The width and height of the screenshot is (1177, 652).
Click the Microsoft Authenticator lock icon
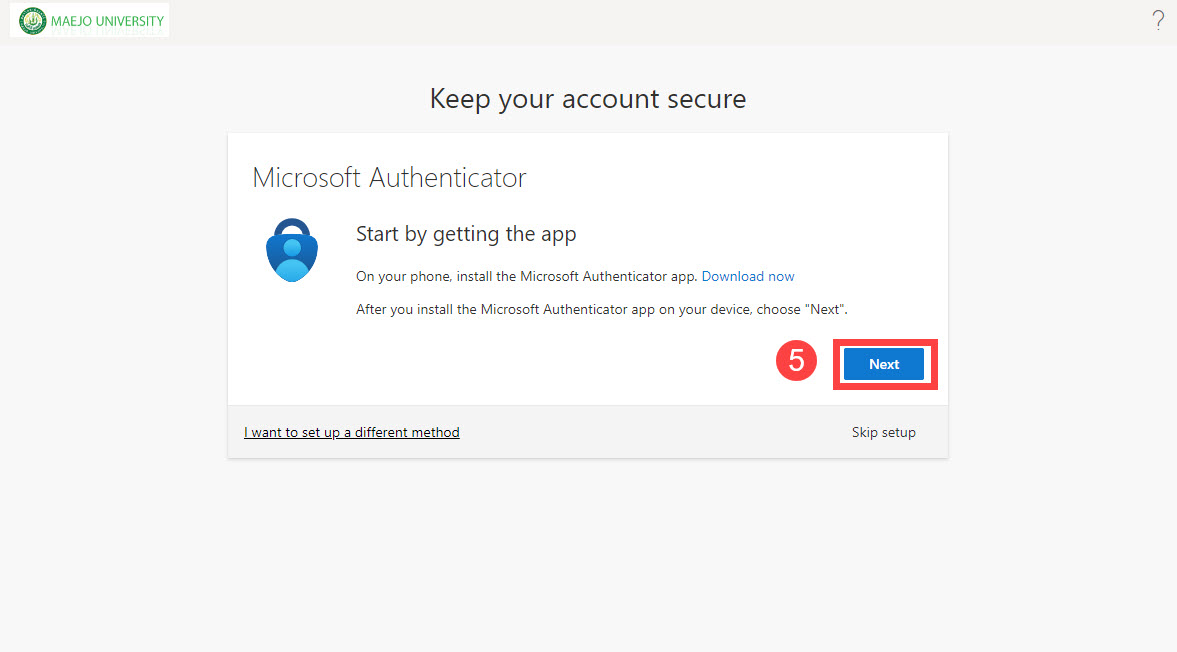click(x=291, y=250)
